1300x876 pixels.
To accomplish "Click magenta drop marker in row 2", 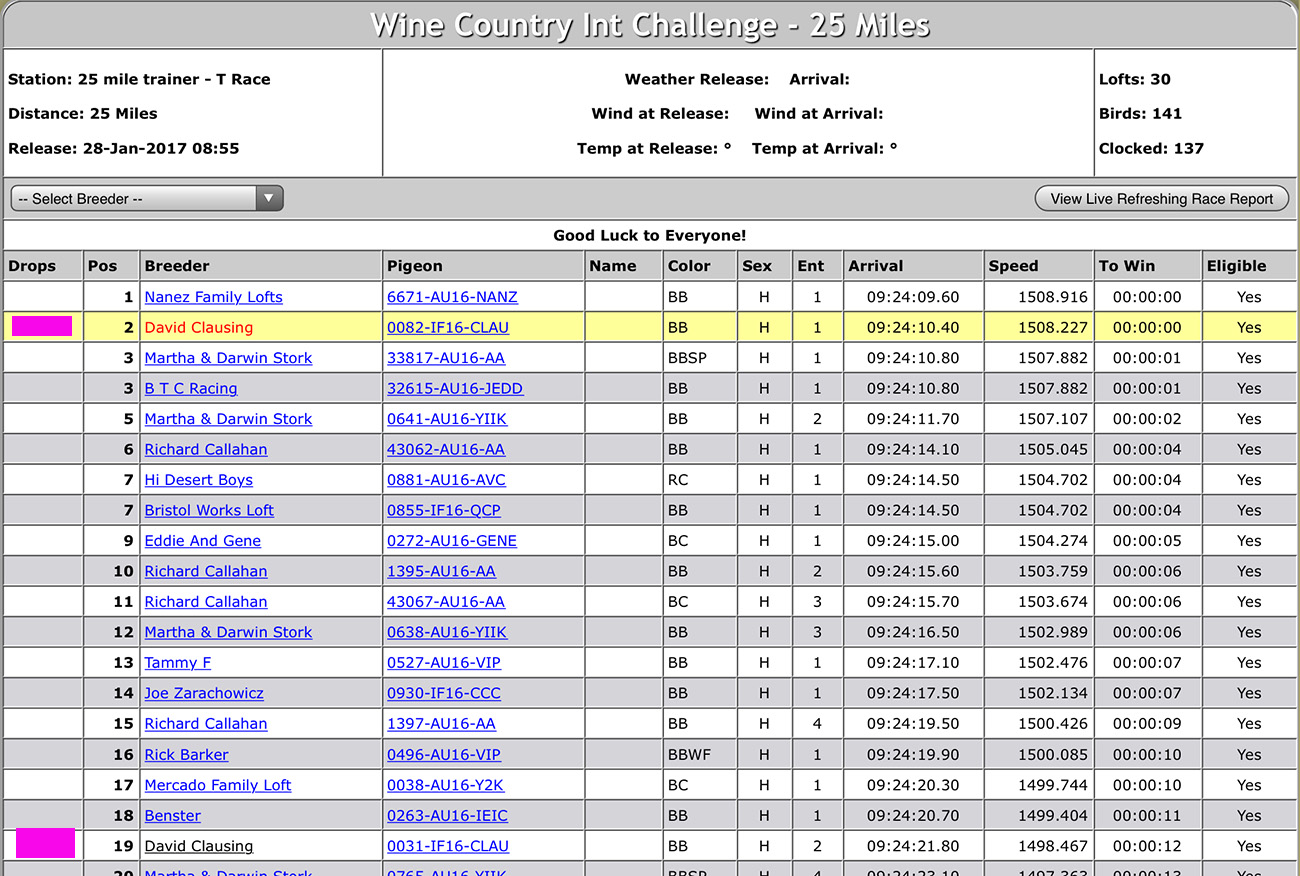I will [x=42, y=326].
